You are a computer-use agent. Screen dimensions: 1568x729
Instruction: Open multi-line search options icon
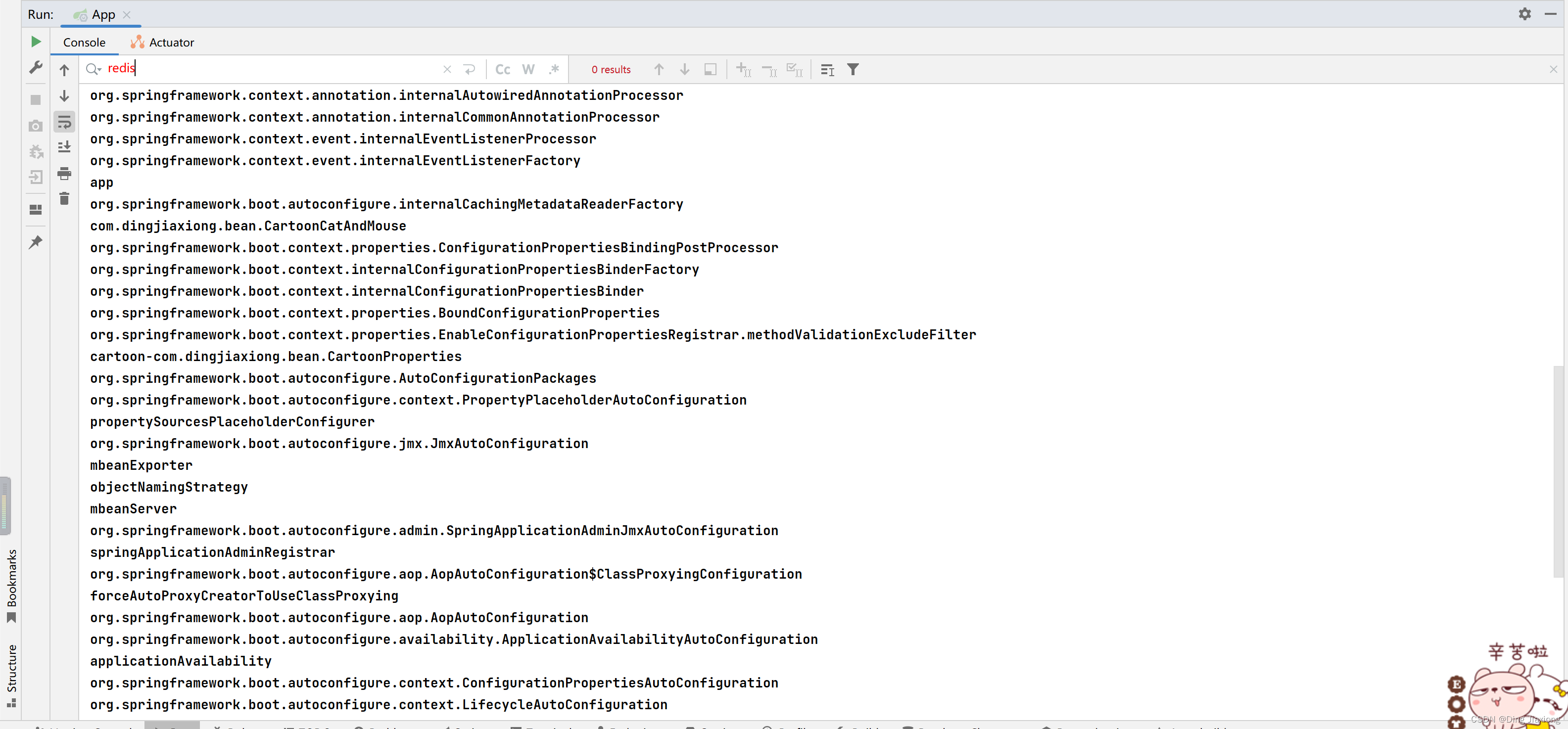coord(827,70)
